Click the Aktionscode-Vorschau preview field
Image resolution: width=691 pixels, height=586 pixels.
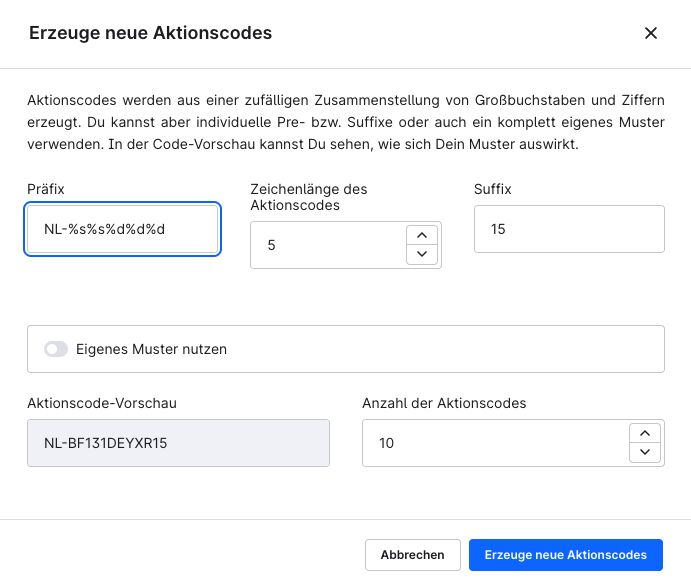tap(178, 443)
